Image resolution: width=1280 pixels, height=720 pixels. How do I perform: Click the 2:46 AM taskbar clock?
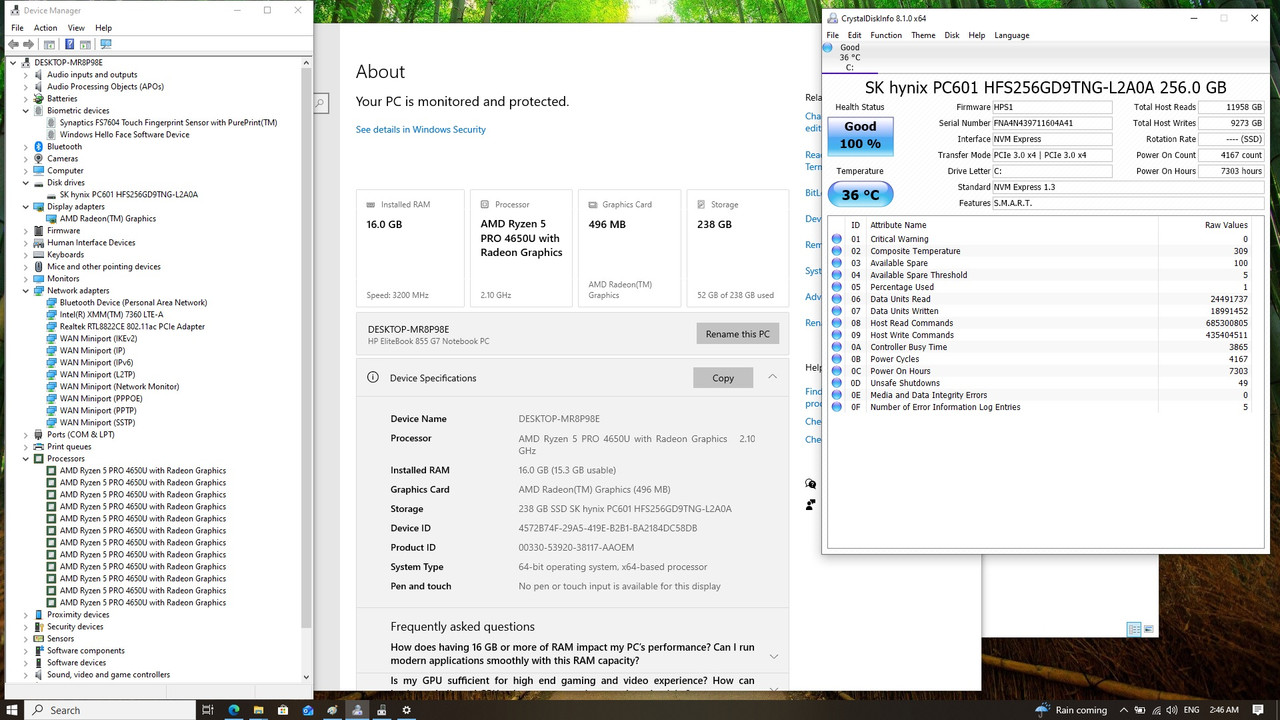[1224, 710]
